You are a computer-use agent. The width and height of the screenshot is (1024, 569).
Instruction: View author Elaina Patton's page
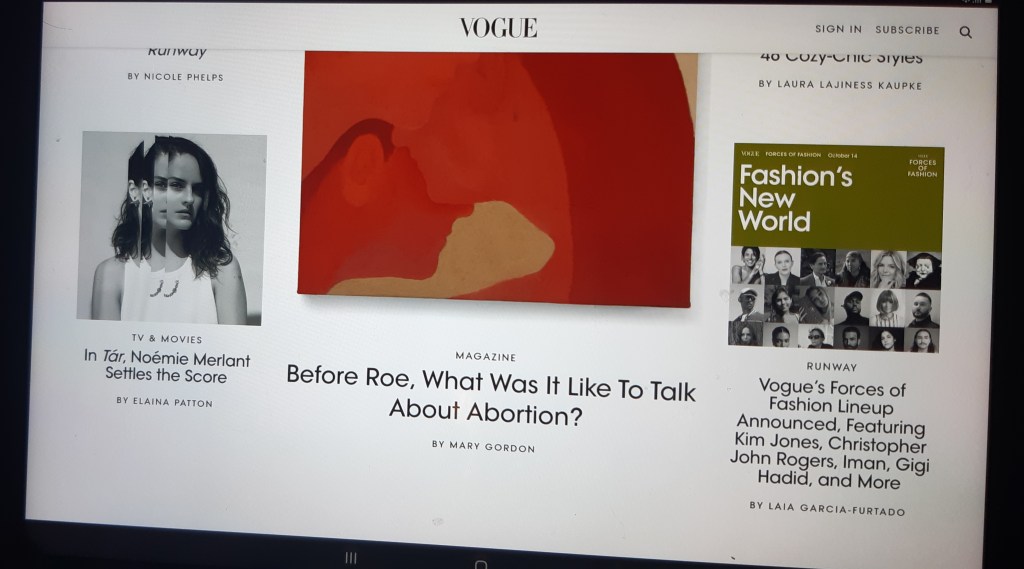tap(164, 401)
